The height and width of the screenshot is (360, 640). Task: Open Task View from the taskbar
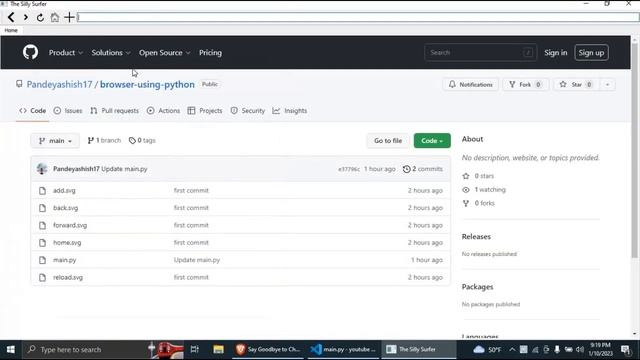195,349
